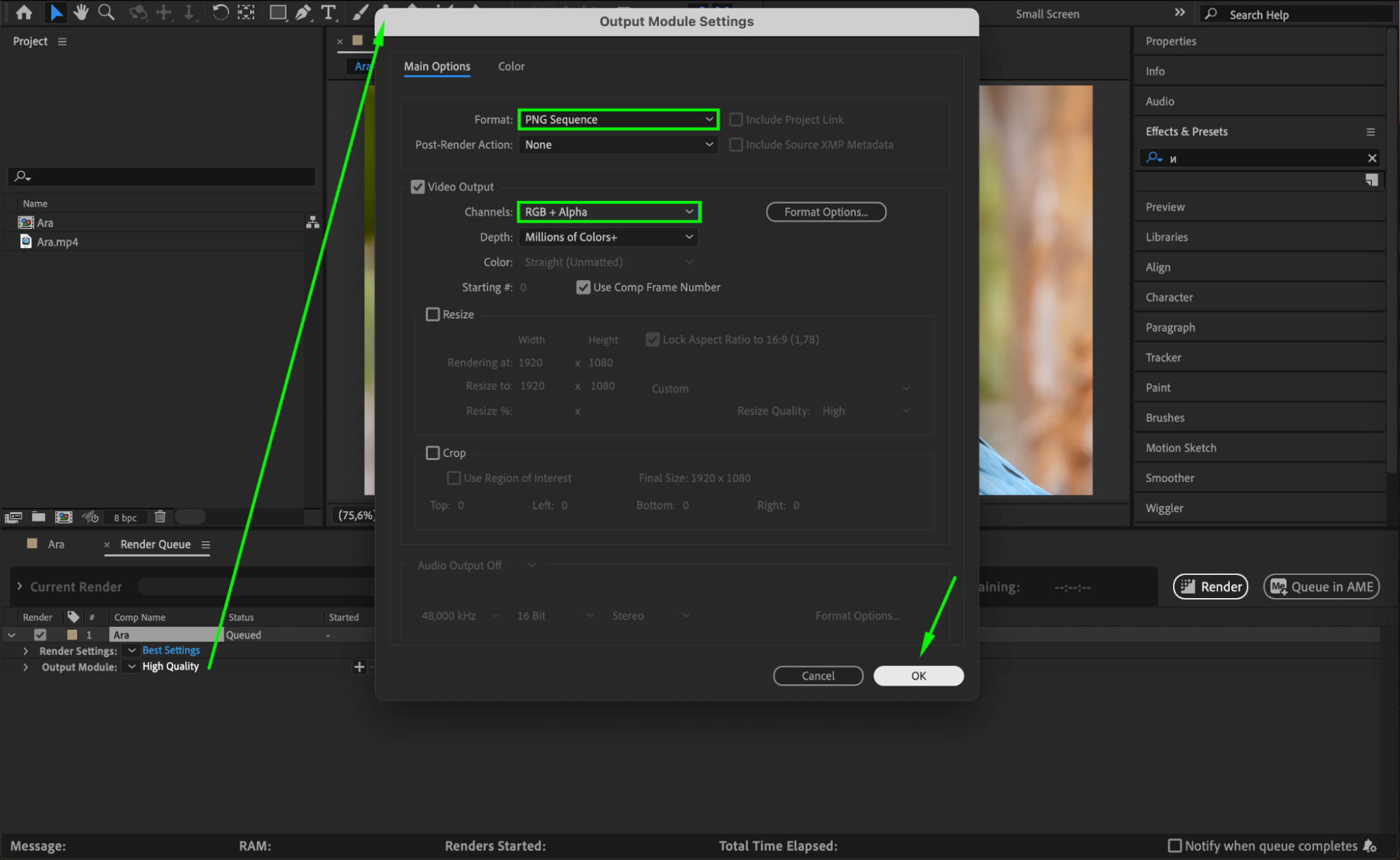Select the Type text tool
Viewport: 1400px width, 860px height.
pos(328,13)
